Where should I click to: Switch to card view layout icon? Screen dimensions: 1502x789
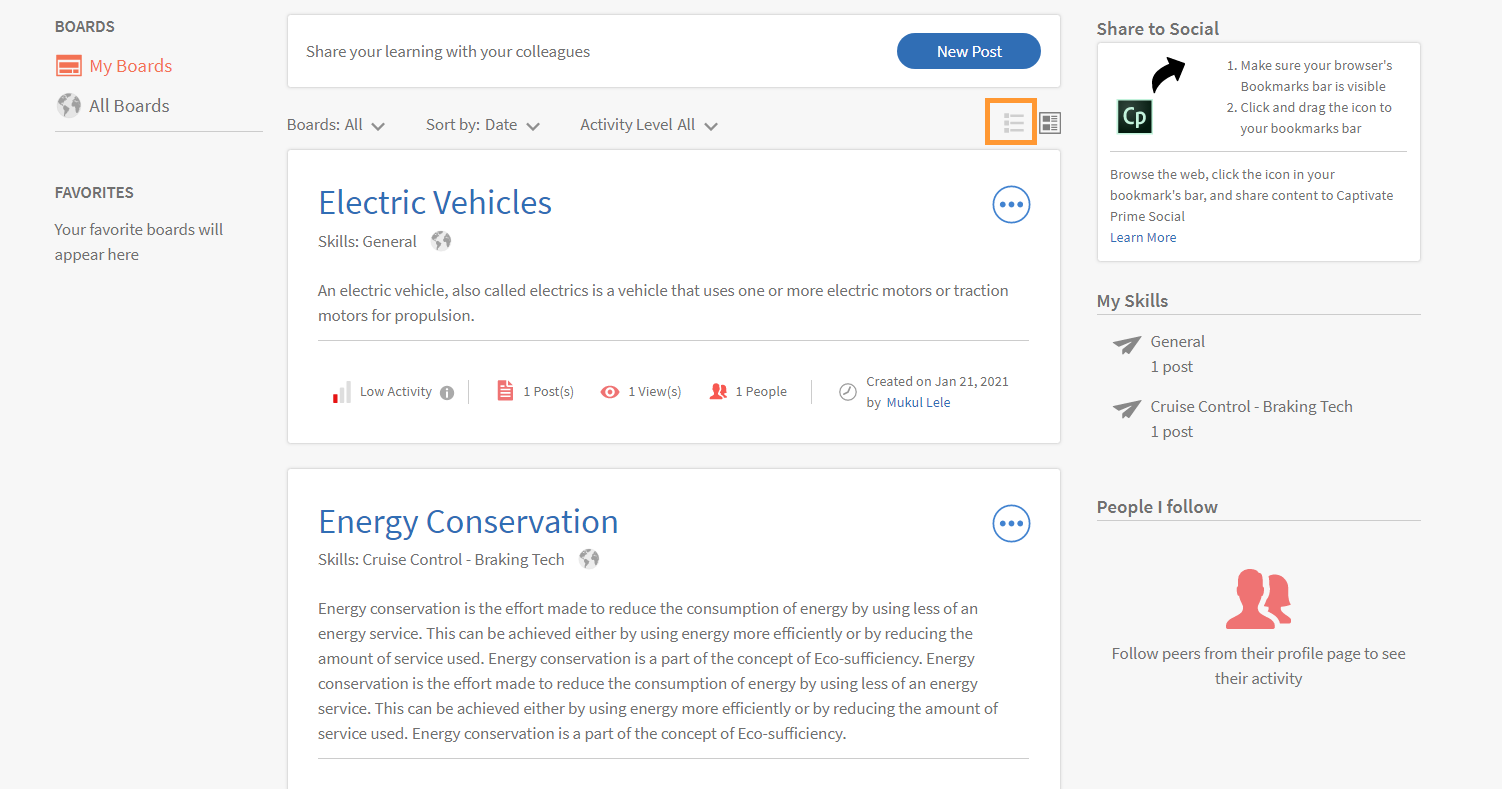tap(1050, 123)
